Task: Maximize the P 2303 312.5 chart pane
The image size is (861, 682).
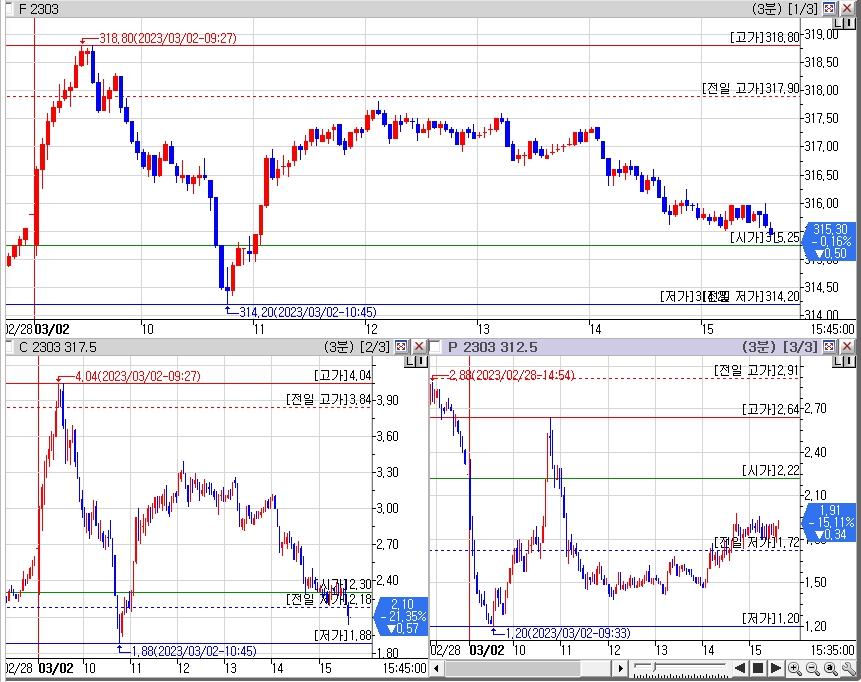Action: coord(829,346)
